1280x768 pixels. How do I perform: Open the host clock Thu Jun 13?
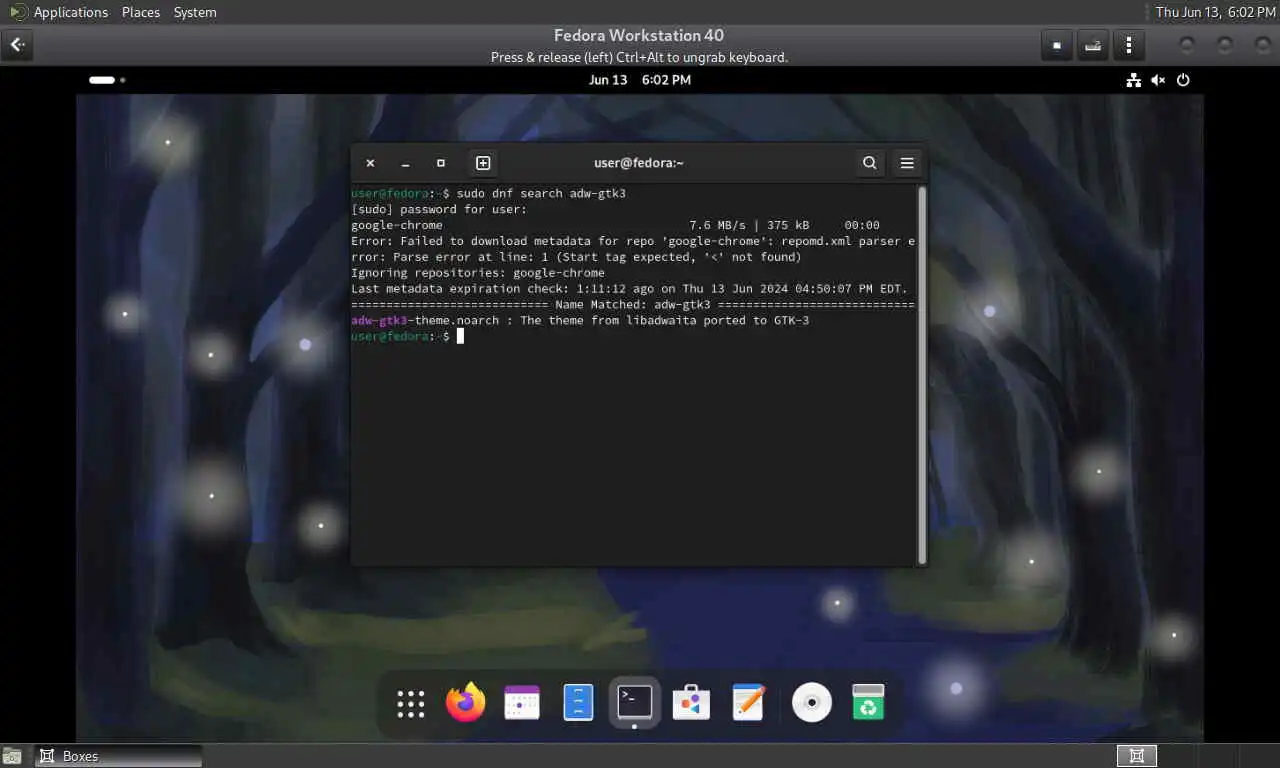click(x=1215, y=12)
